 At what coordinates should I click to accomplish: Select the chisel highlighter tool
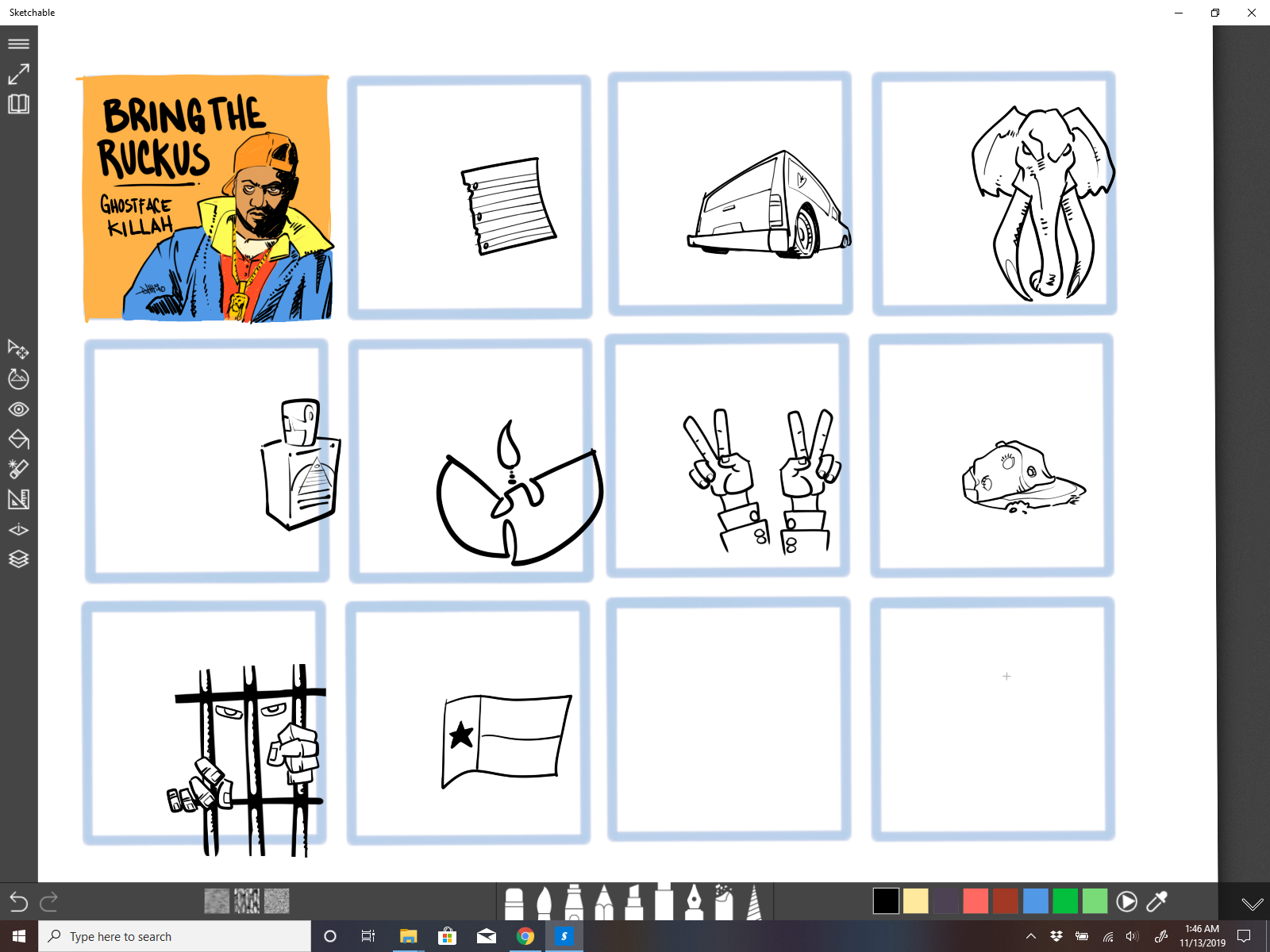(x=634, y=903)
